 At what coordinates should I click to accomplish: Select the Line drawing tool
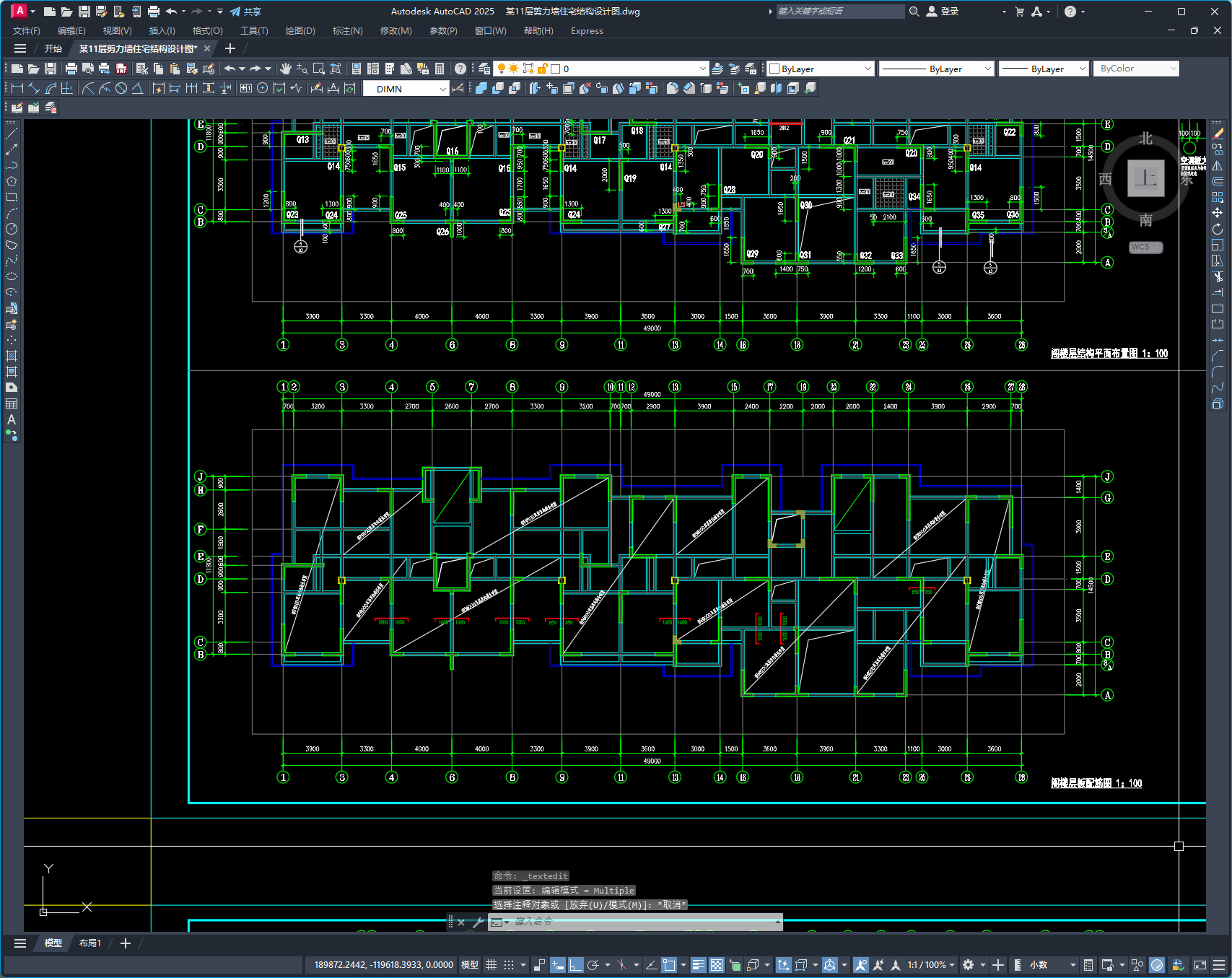click(12, 134)
